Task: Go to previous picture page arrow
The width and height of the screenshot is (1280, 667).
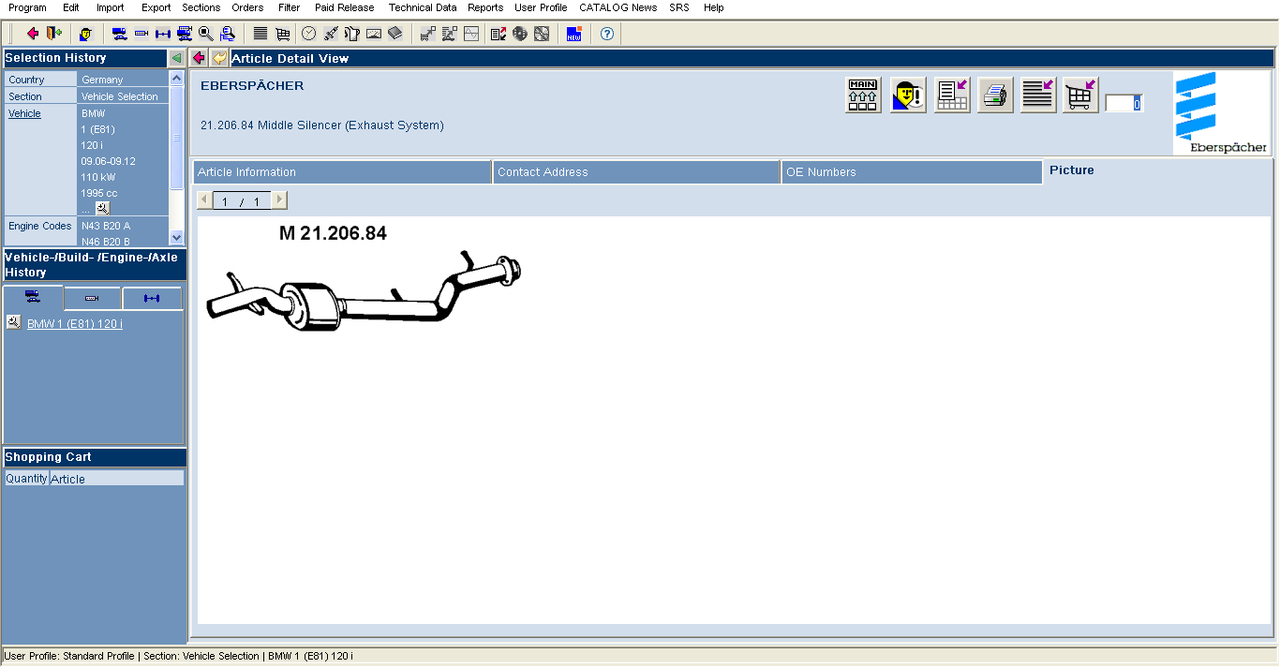Action: [205, 201]
